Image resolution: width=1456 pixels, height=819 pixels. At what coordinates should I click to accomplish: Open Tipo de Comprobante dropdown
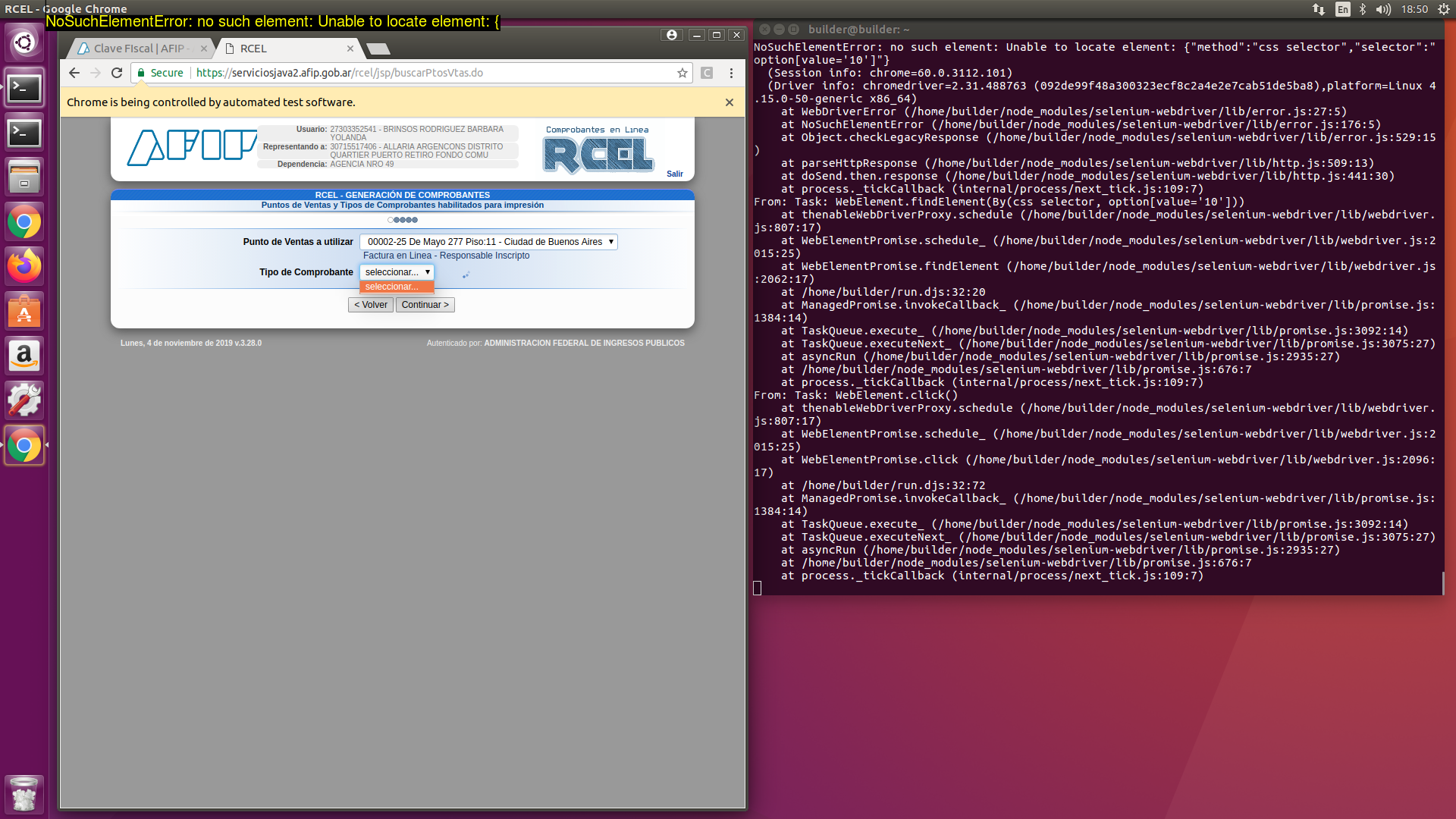click(397, 272)
